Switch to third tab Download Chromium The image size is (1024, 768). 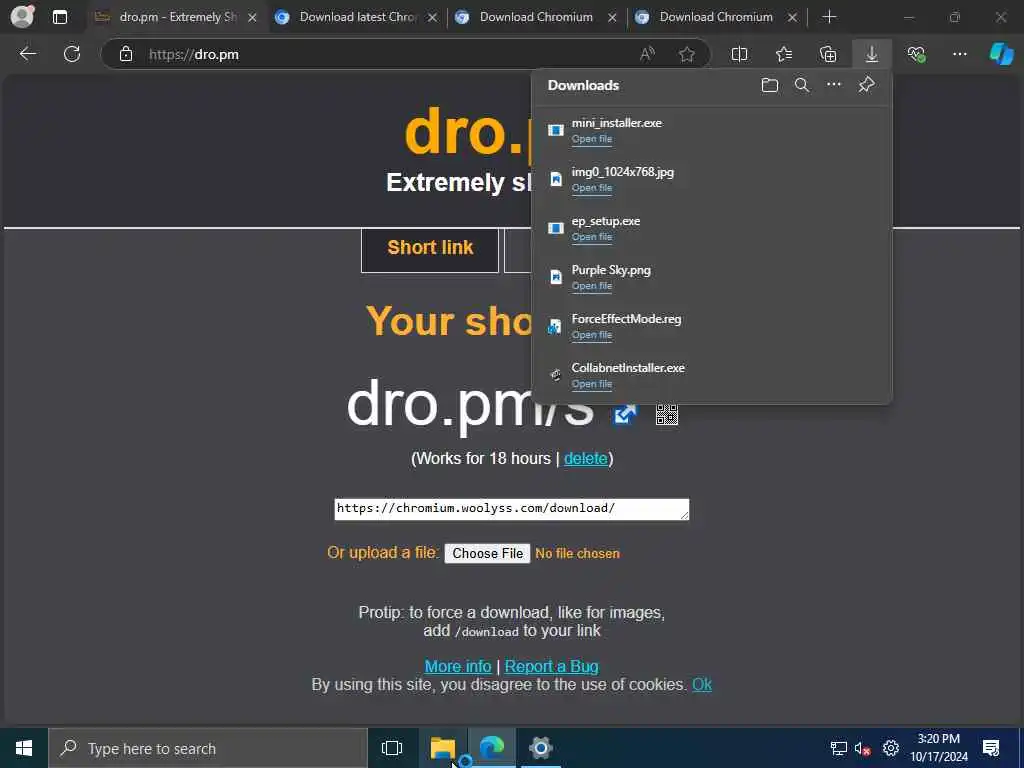[536, 17]
